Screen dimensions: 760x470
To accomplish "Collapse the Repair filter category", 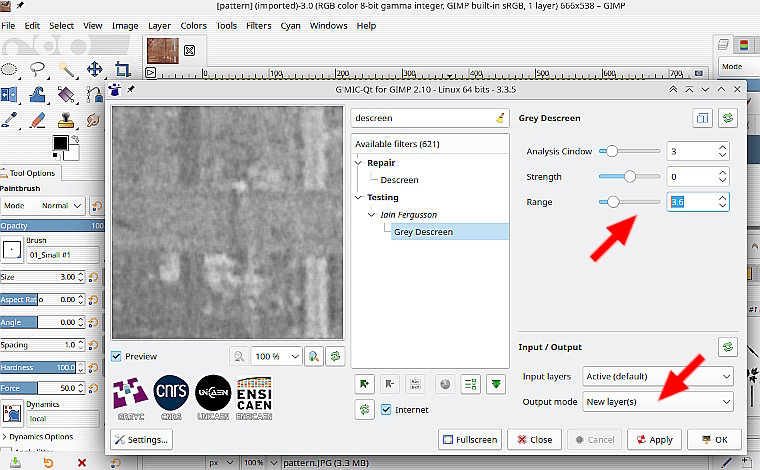I will (360, 162).
